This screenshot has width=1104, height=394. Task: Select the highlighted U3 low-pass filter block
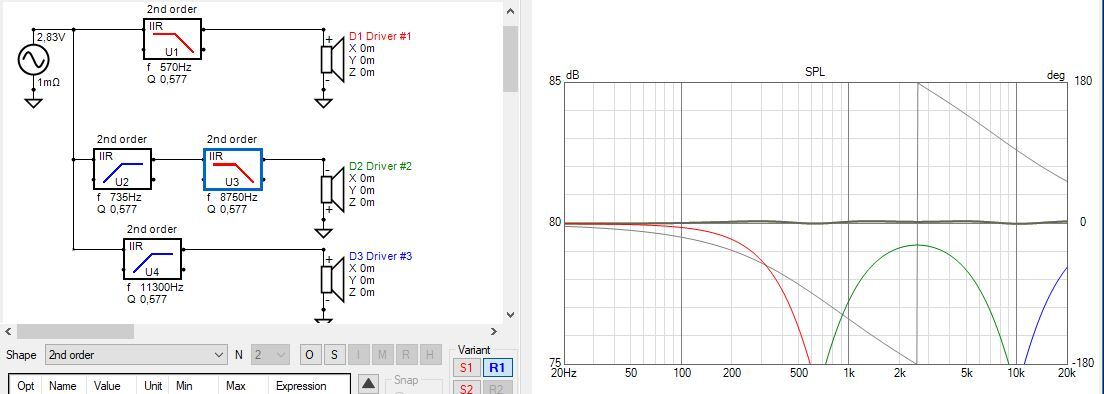[x=233, y=169]
